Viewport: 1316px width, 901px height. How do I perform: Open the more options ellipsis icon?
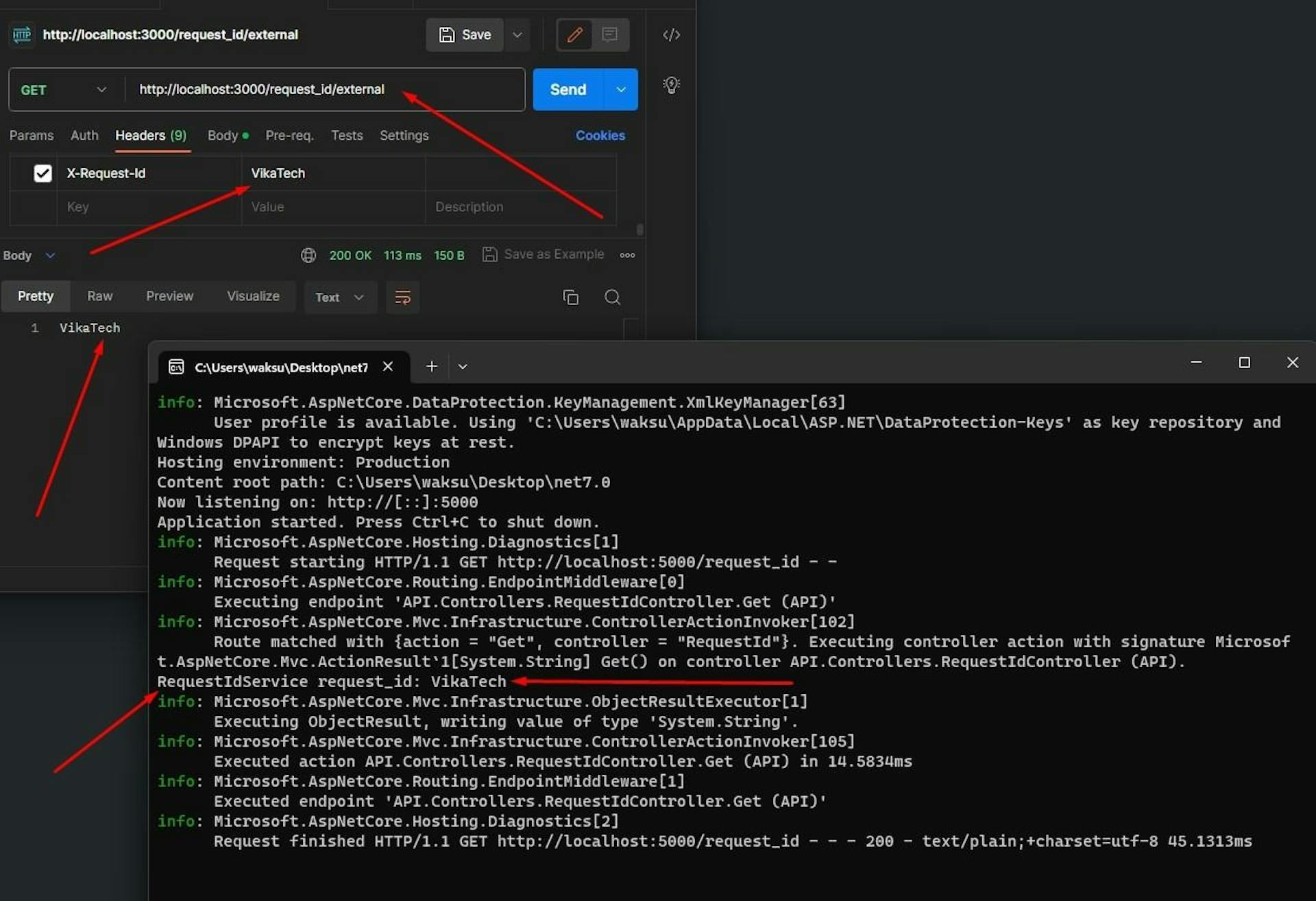point(626,254)
